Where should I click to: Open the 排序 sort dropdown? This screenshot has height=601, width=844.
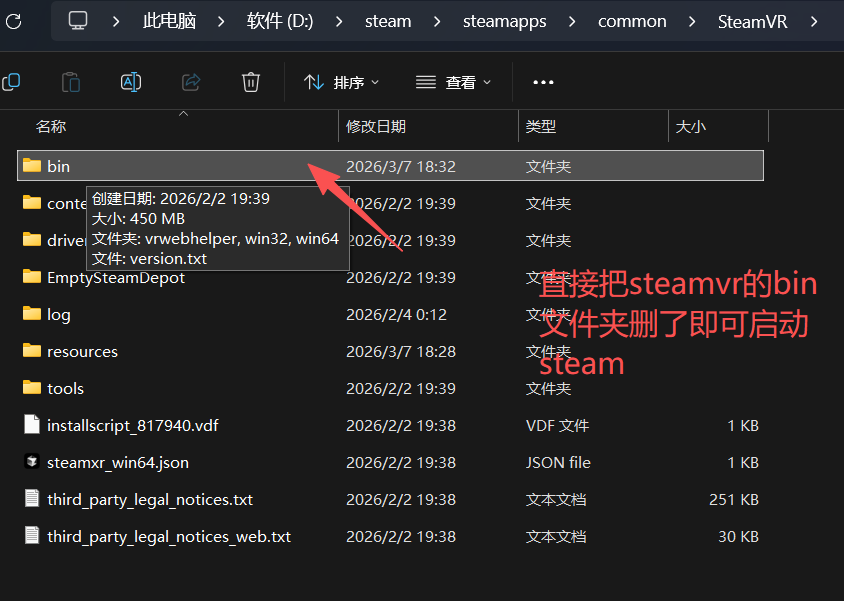[x=342, y=82]
